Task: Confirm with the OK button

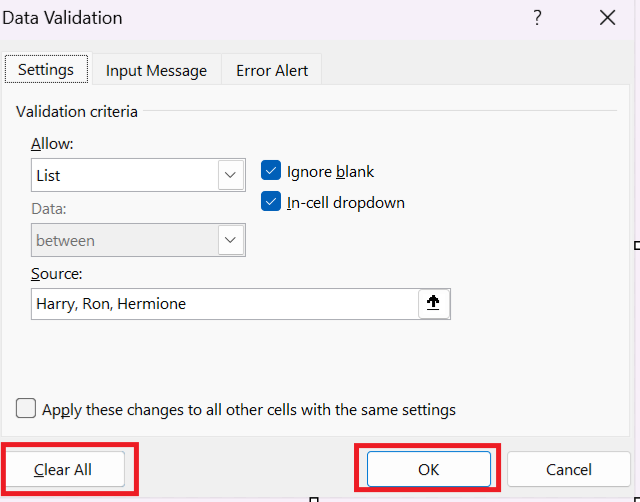Action: click(x=428, y=469)
